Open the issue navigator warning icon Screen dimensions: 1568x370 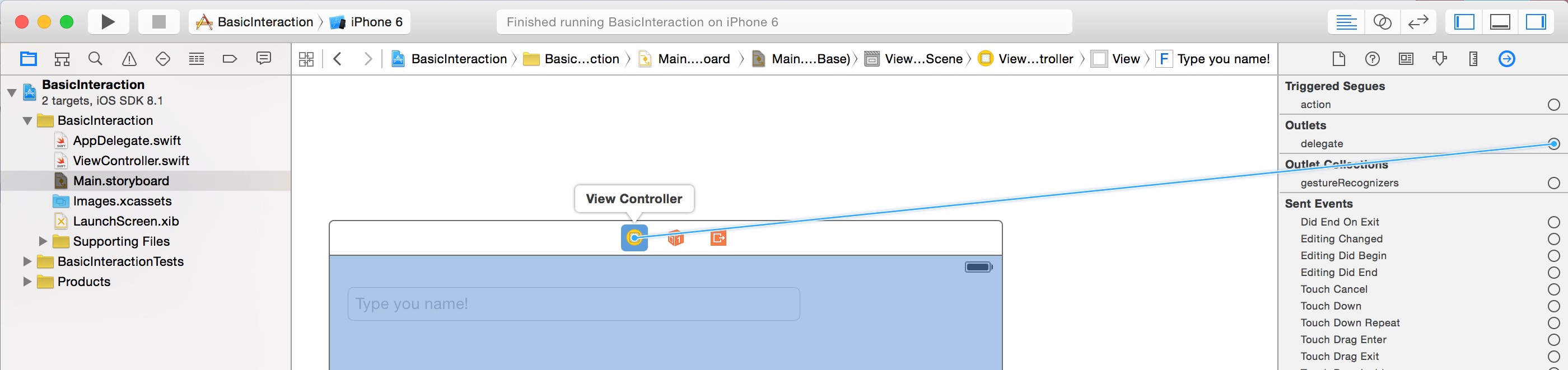[x=128, y=58]
